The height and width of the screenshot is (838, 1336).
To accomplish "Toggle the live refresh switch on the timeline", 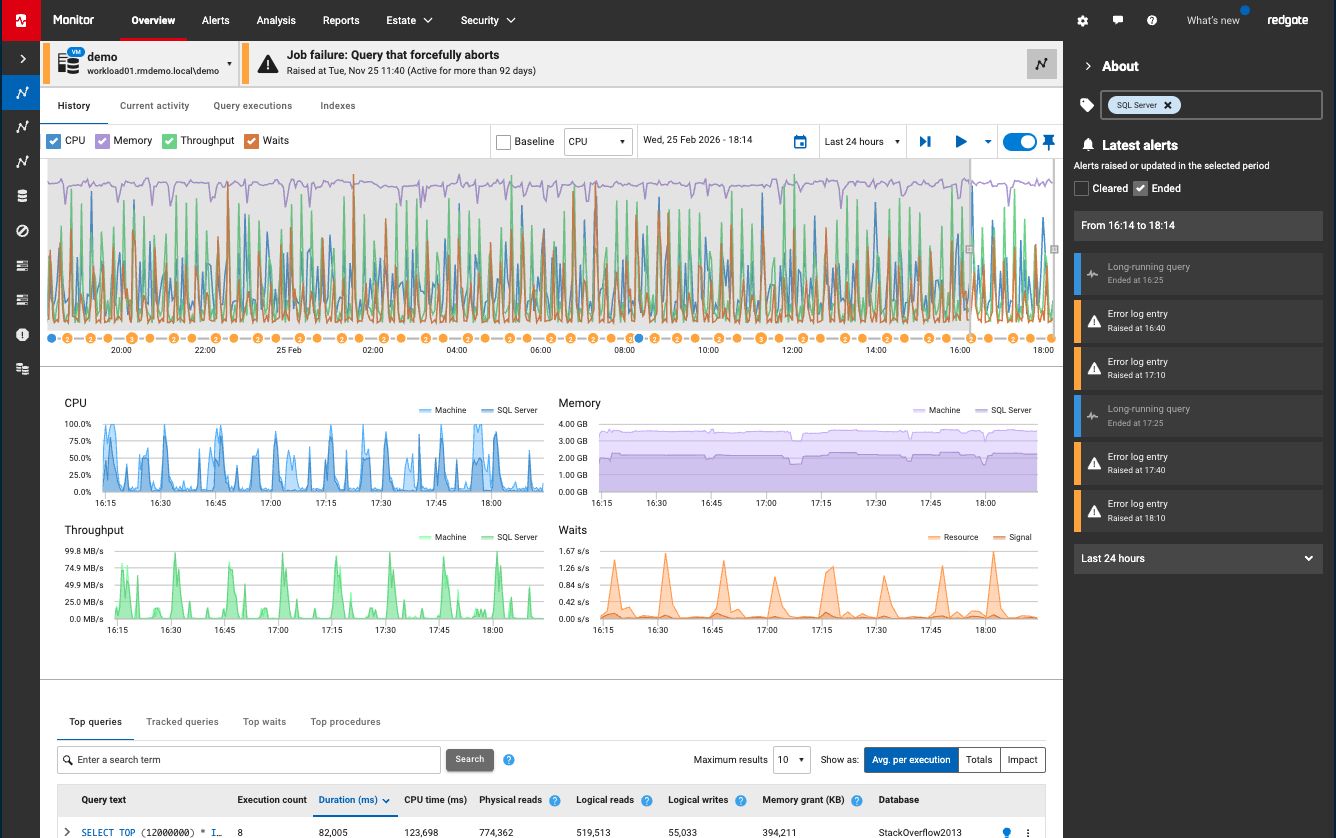I will pyautogui.click(x=1018, y=142).
